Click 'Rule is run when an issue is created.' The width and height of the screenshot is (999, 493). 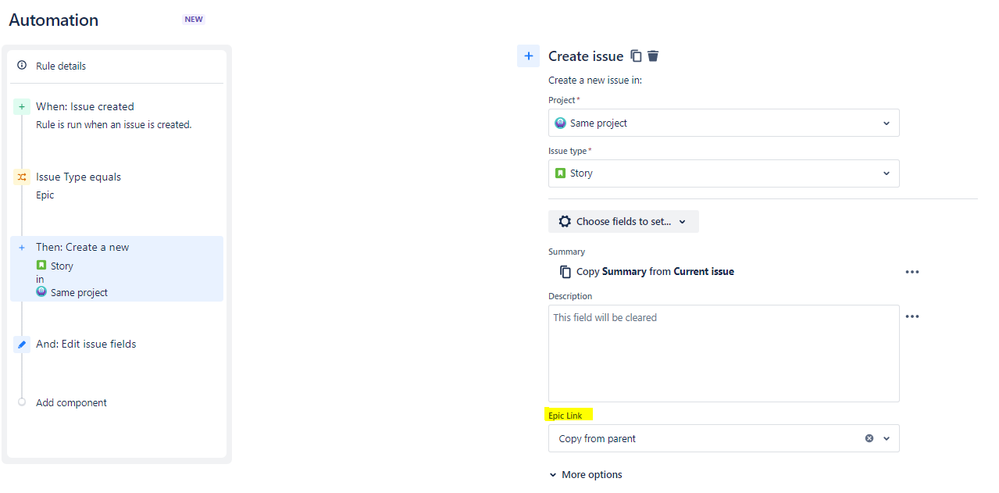tap(113, 125)
